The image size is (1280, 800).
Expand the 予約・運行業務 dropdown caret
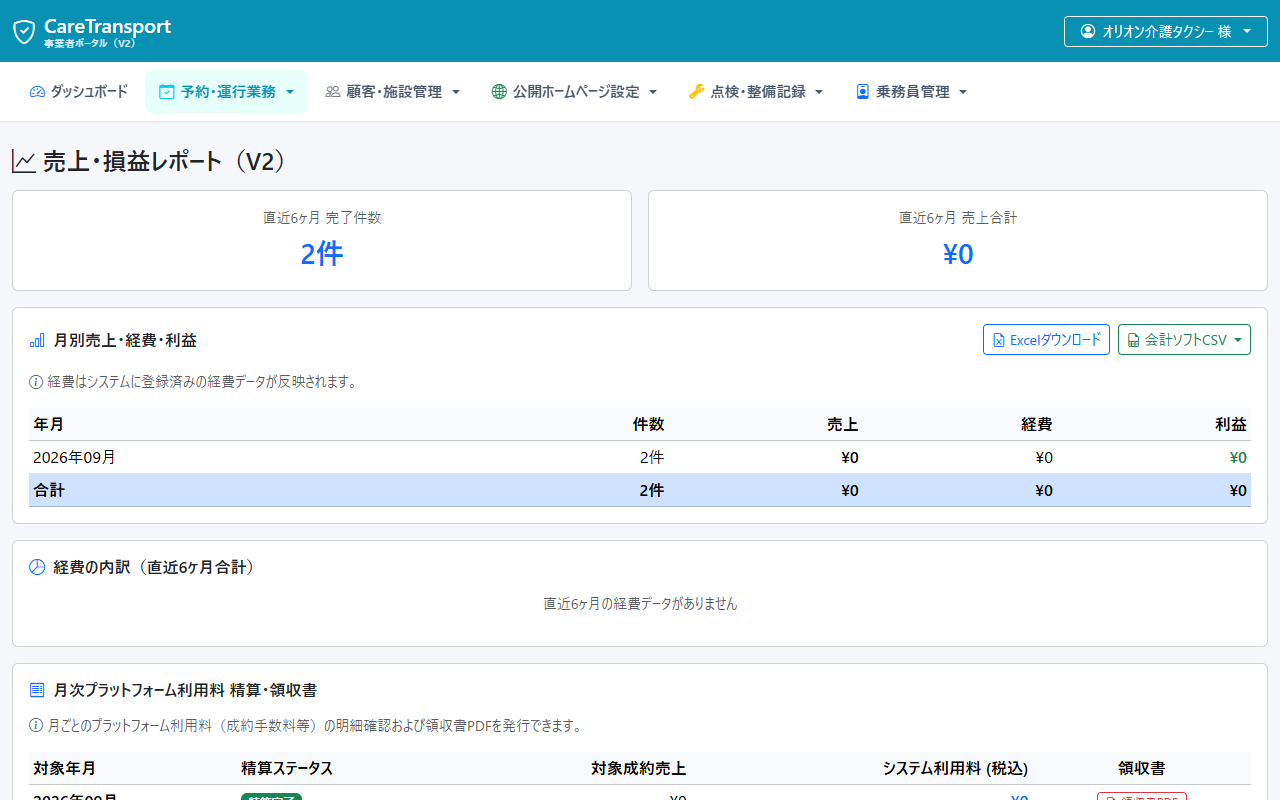(290, 92)
